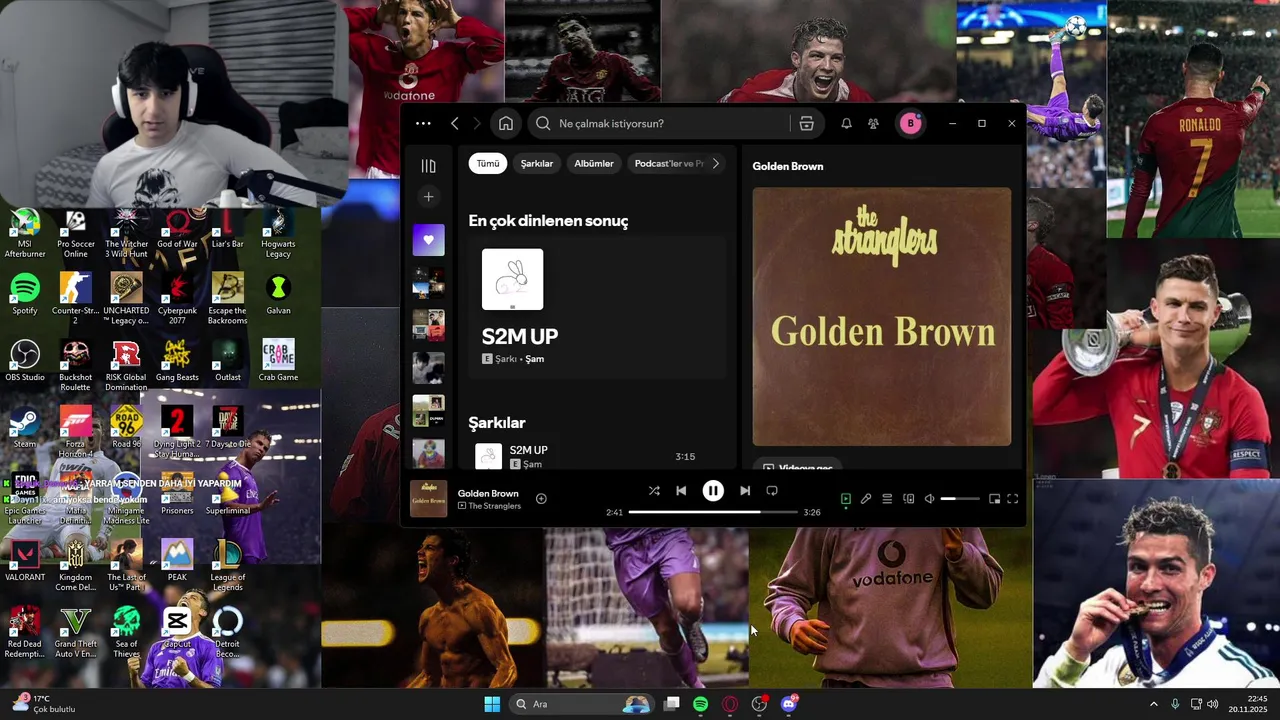Mute the Spotify volume
Image resolution: width=1280 pixels, height=720 pixels.
[929, 498]
